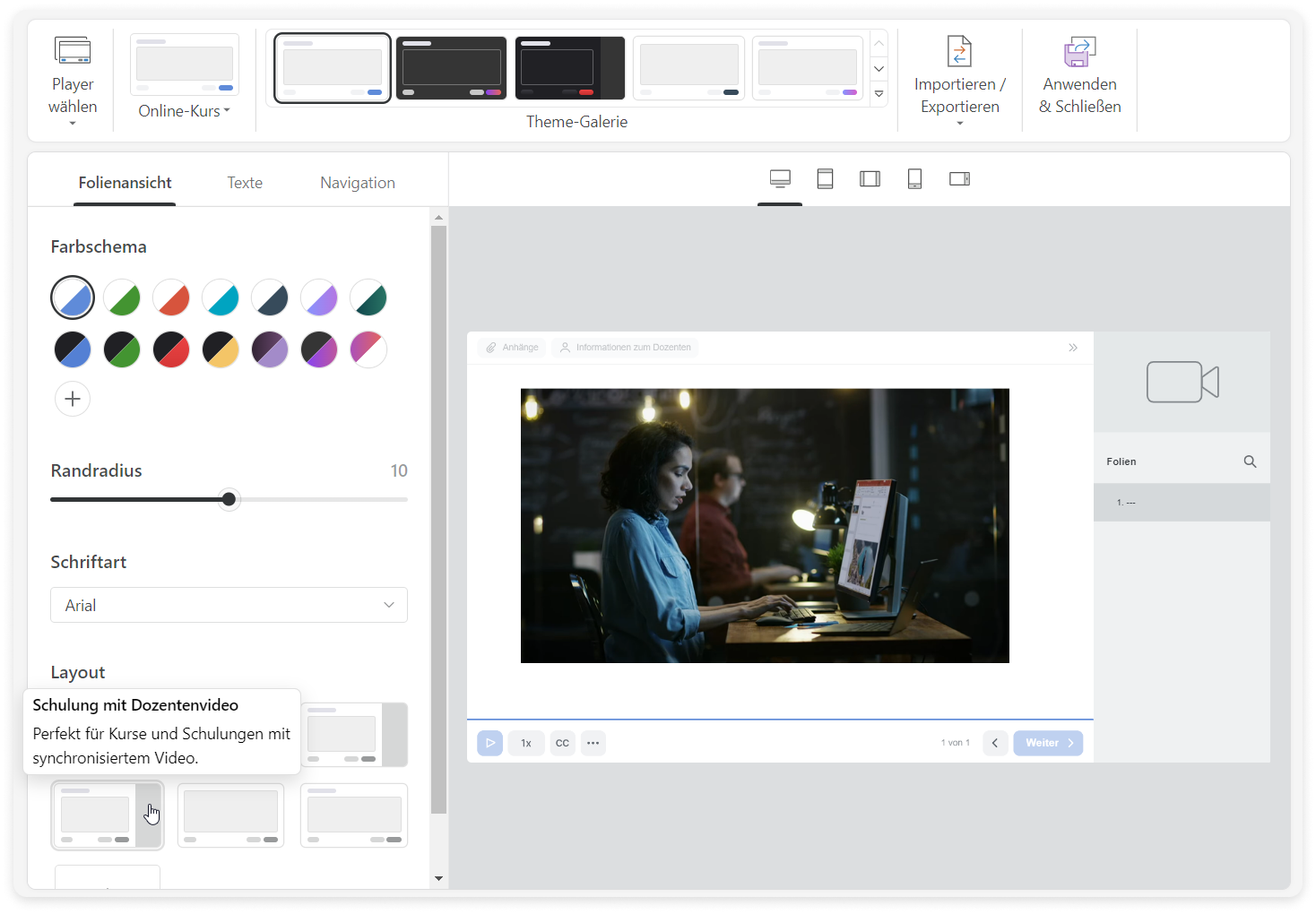Select the light green color scheme
This screenshot has height=914, width=1316.
[122, 298]
